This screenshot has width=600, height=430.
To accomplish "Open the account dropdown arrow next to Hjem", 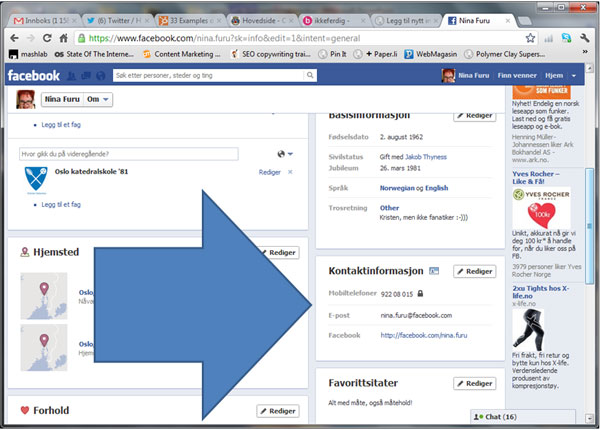I will pos(574,76).
